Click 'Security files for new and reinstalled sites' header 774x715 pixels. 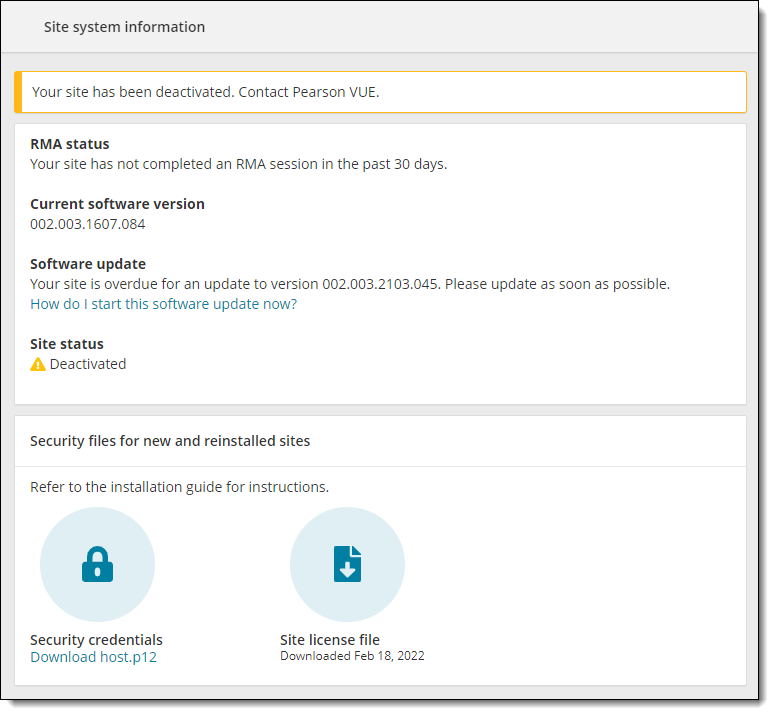170,440
